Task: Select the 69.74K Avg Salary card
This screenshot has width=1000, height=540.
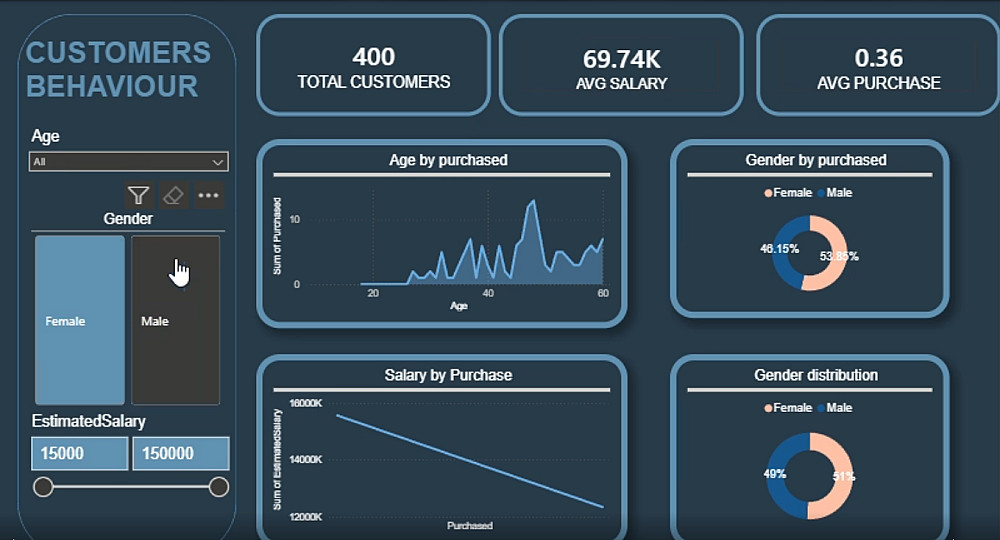Action: click(x=621, y=66)
